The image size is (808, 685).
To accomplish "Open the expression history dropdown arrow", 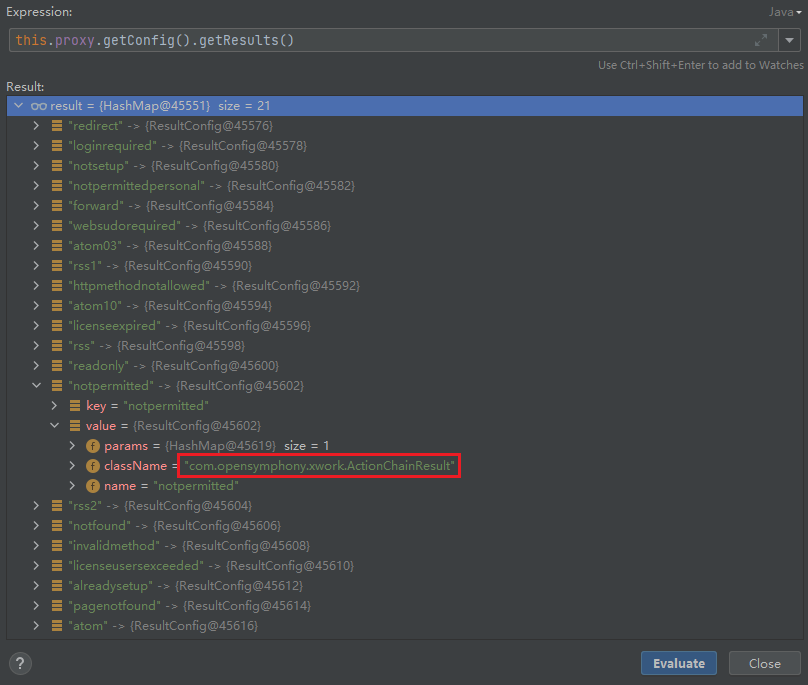I will 790,40.
